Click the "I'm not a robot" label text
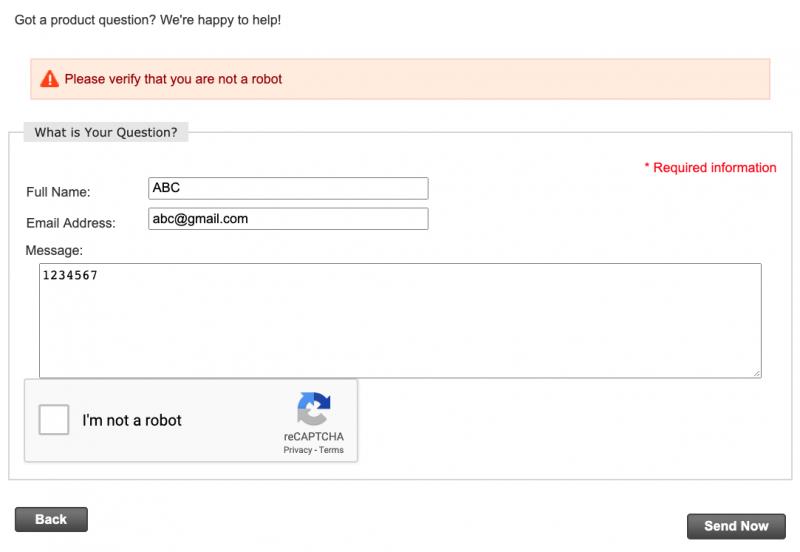Image resolution: width=800 pixels, height=552 pixels. 132,420
